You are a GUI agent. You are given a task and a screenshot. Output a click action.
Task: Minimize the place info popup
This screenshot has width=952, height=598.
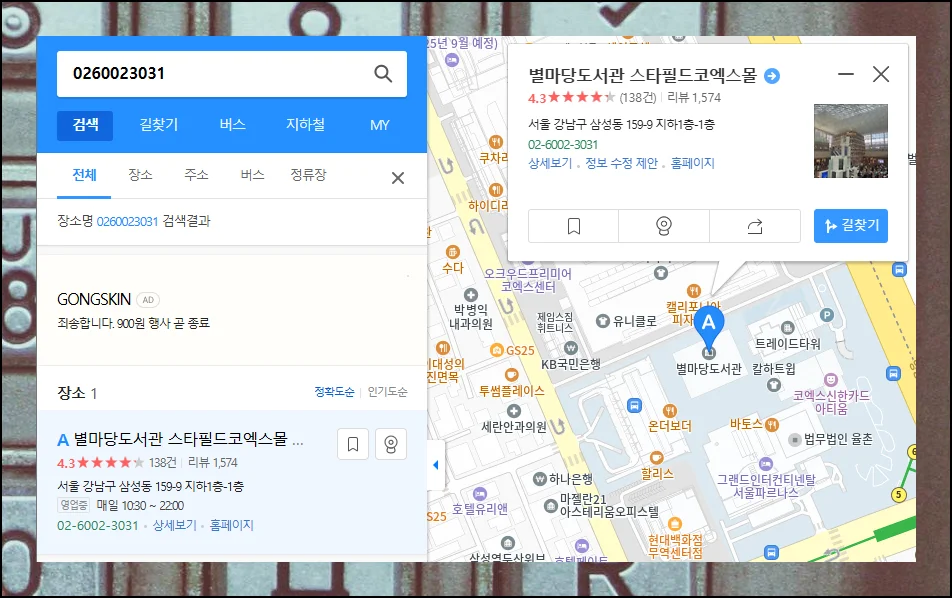pos(846,75)
